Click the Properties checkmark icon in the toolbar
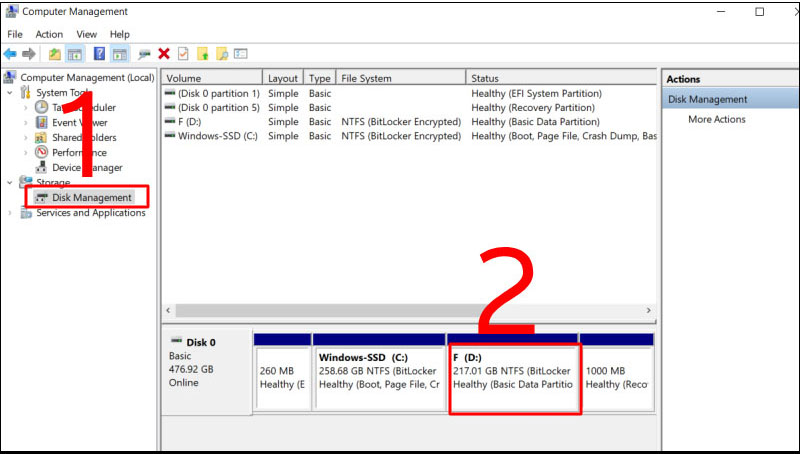This screenshot has height=454, width=800. pyautogui.click(x=182, y=54)
